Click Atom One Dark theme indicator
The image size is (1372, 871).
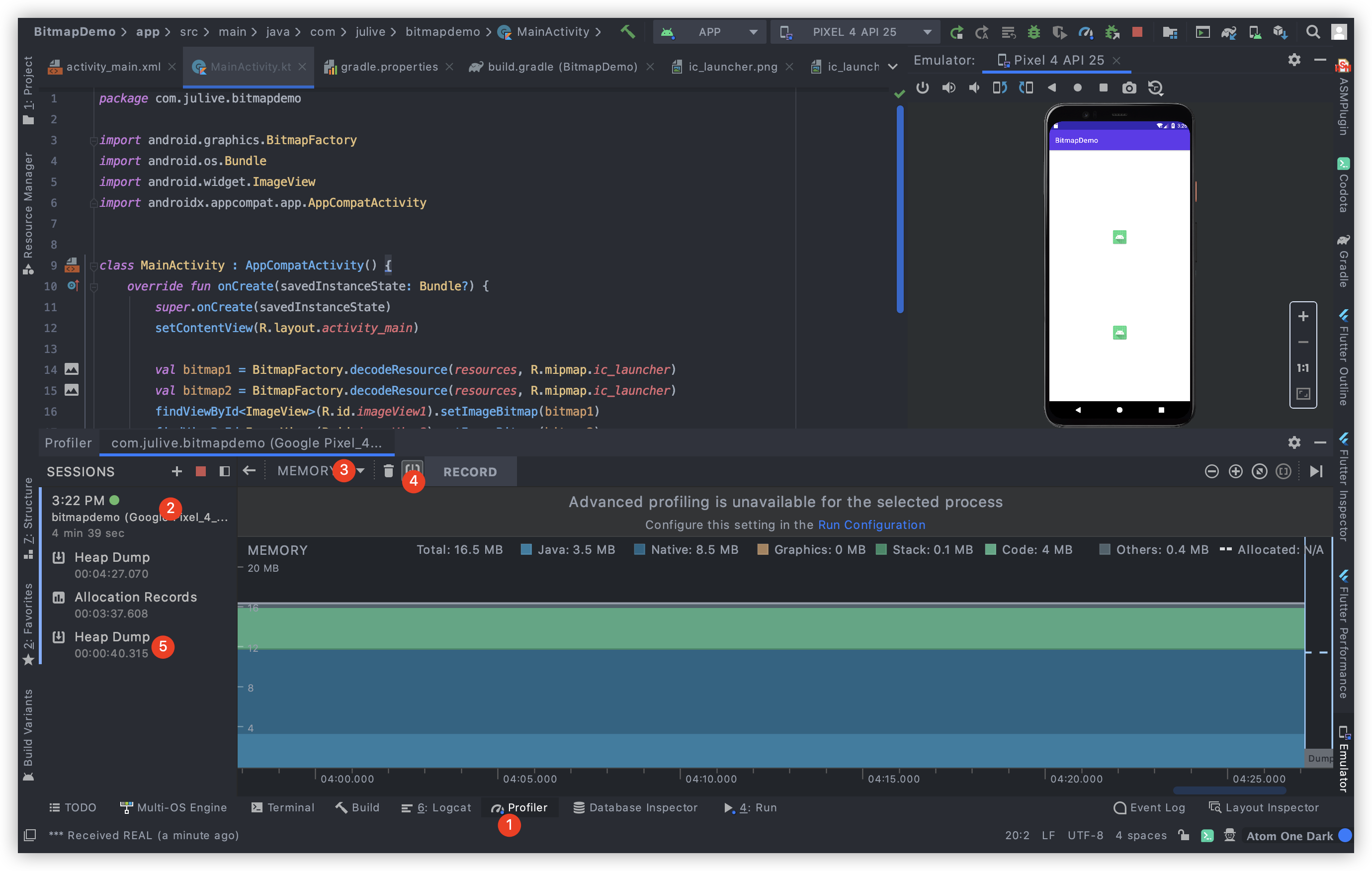click(1289, 836)
